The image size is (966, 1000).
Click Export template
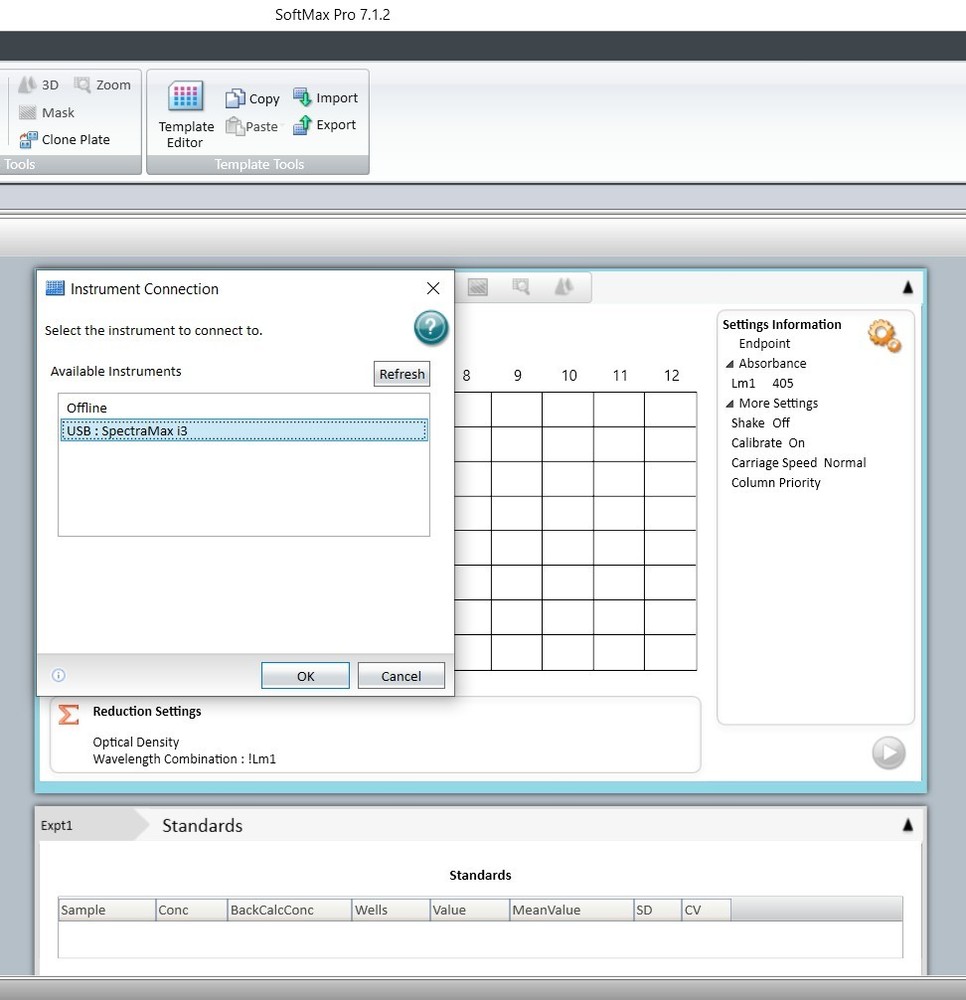coord(325,125)
